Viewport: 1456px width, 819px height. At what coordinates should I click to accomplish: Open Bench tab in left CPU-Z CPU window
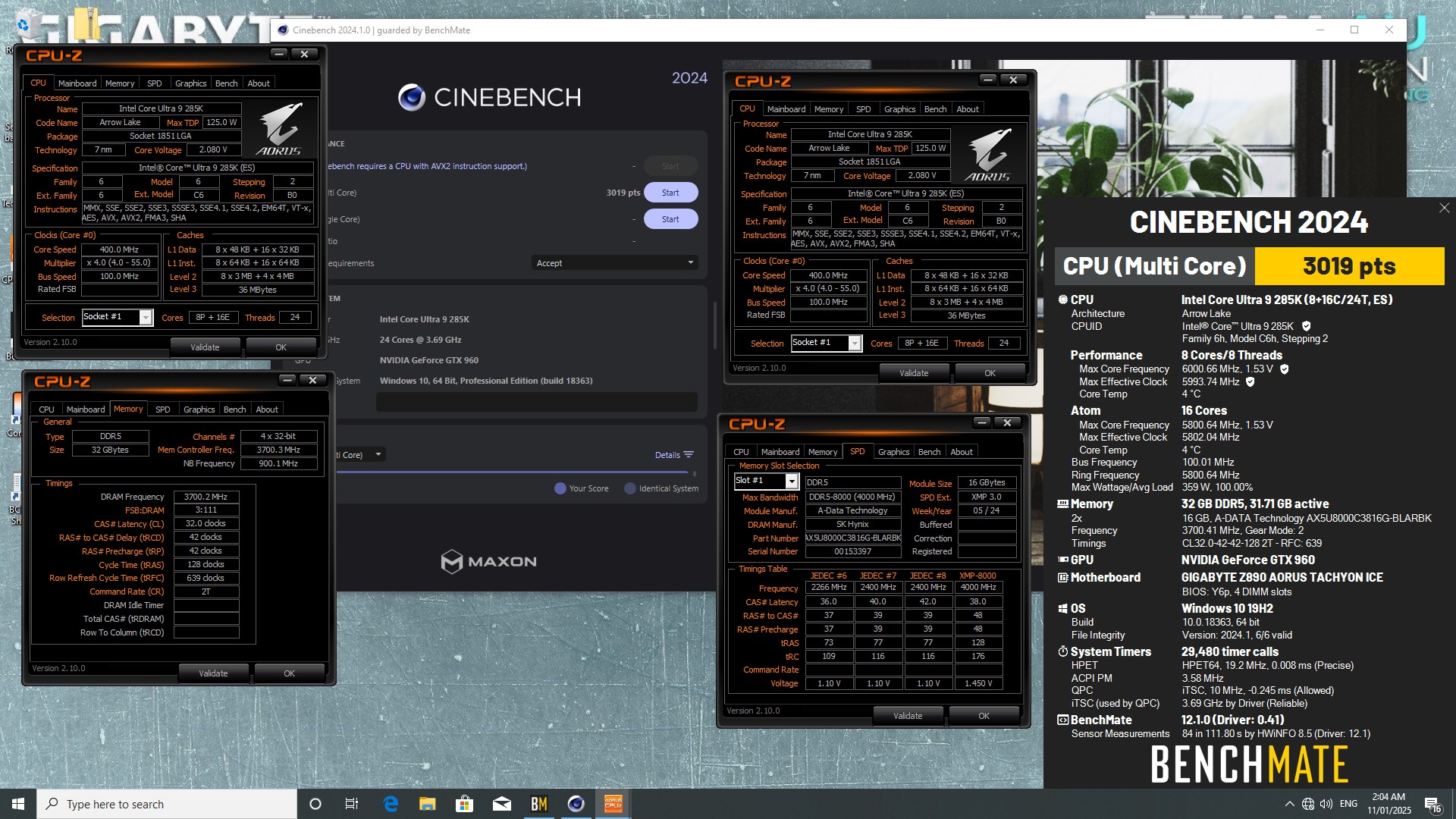(x=226, y=83)
